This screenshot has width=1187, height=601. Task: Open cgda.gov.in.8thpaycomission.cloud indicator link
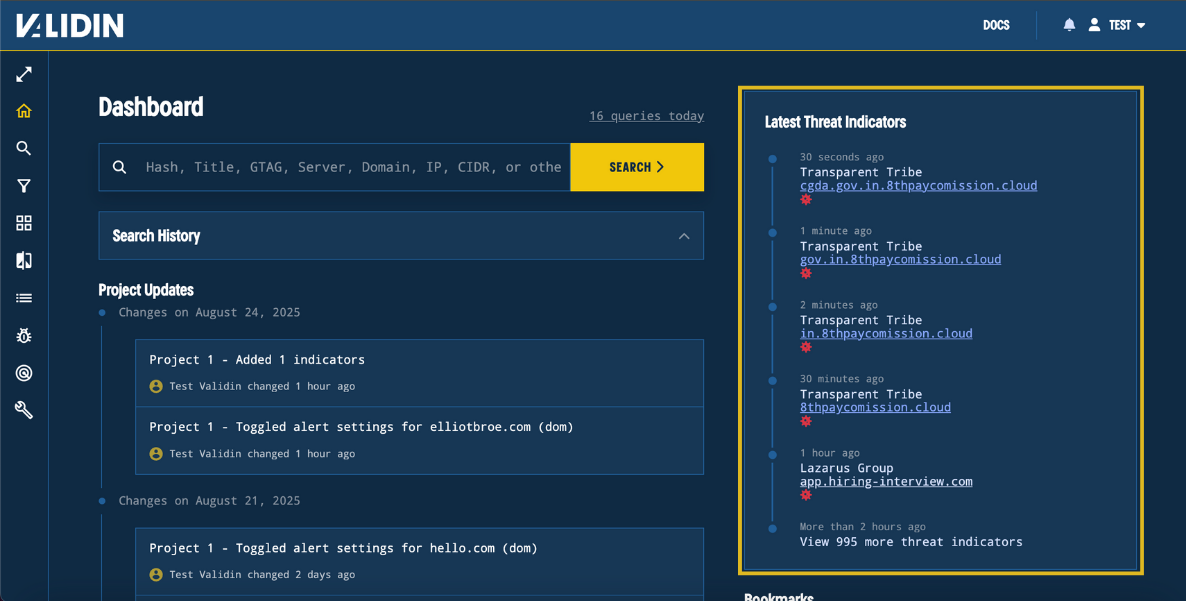pyautogui.click(x=918, y=185)
